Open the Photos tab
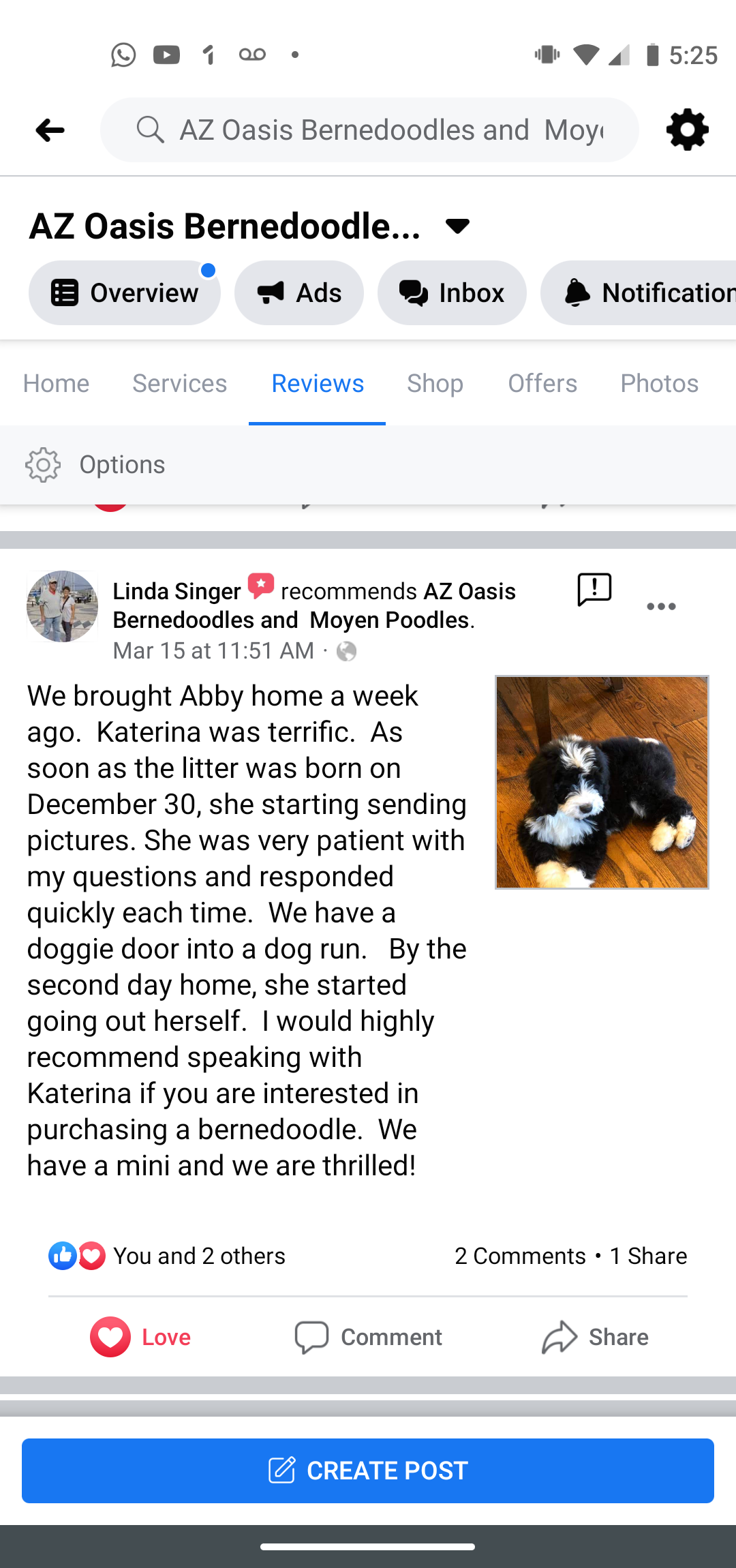 coord(659,383)
